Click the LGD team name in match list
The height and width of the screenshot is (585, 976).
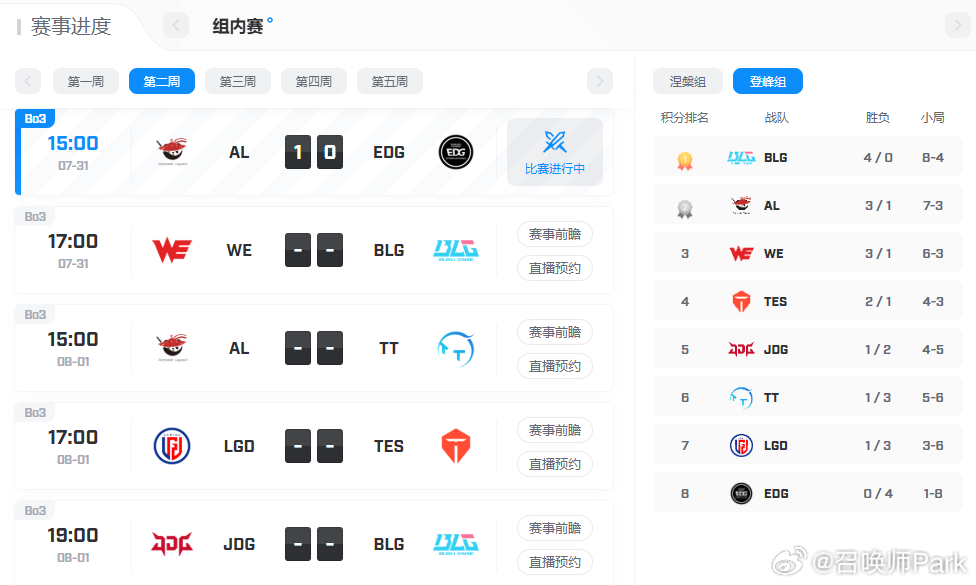click(239, 446)
